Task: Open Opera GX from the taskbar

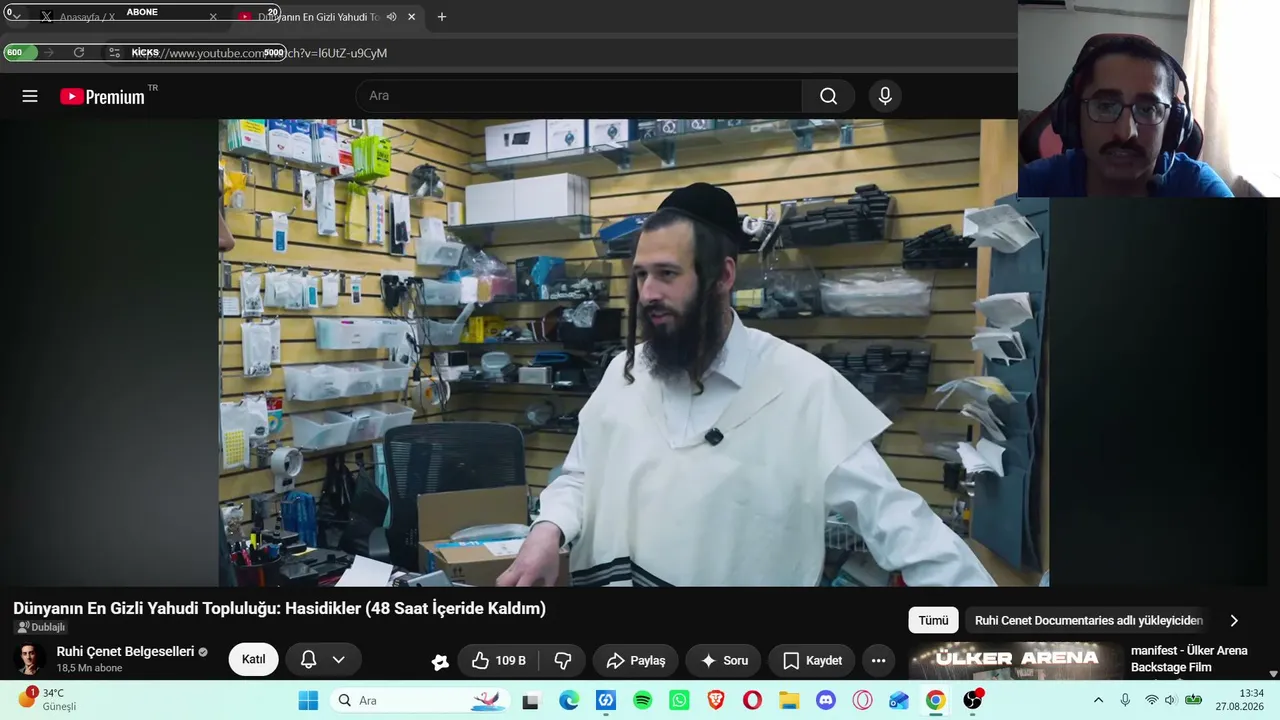Action: point(862,701)
